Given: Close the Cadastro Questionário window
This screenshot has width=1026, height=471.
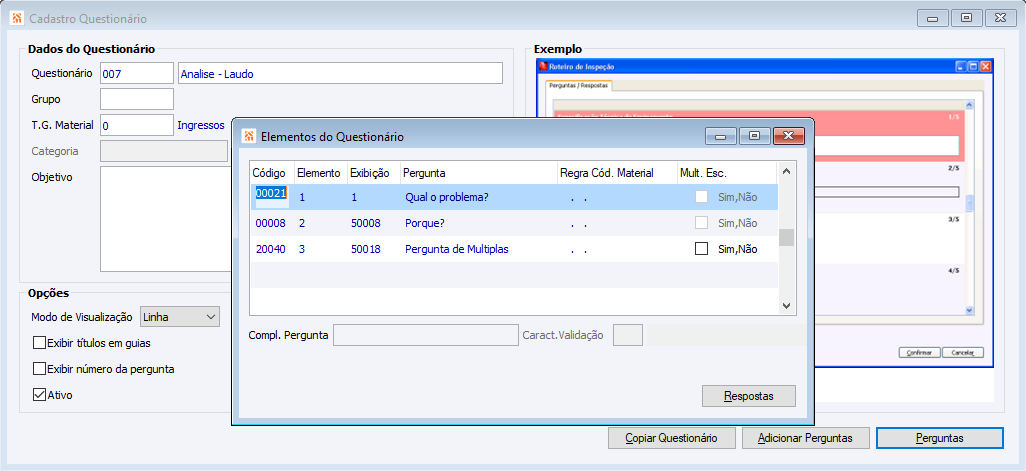Looking at the screenshot, I should (x=1000, y=18).
